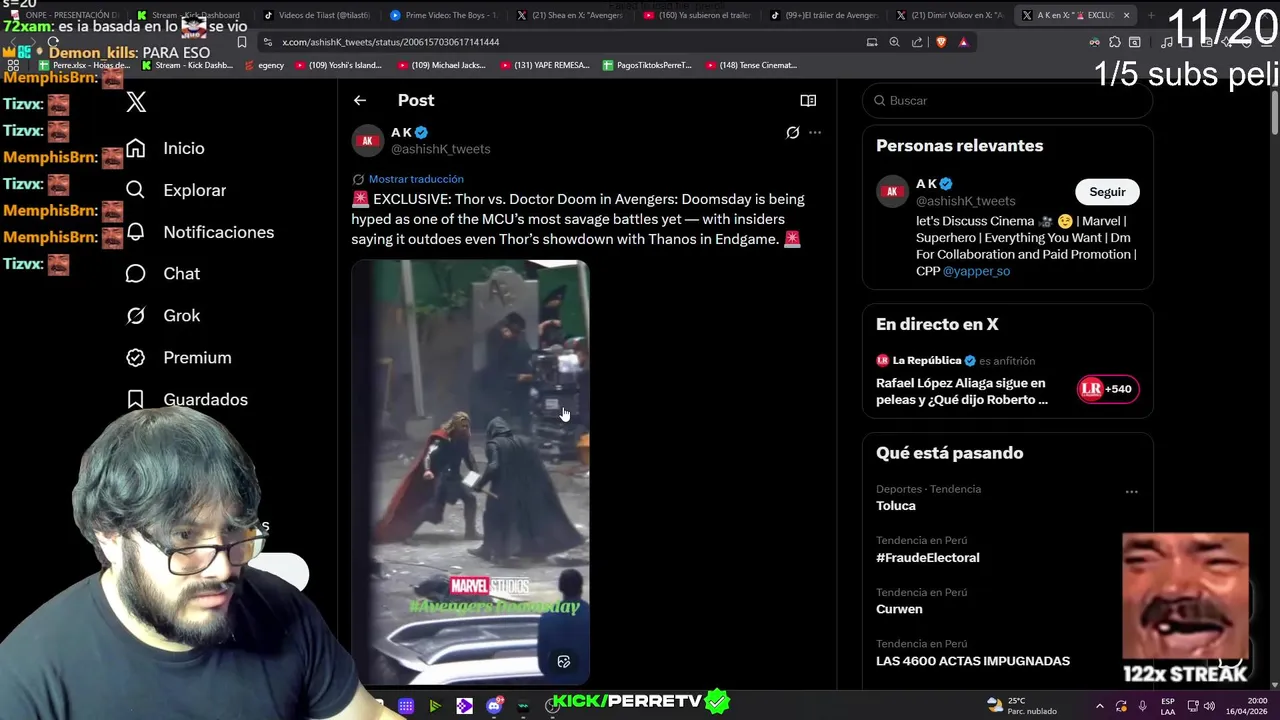Open the Curwen trend
Viewport: 1280px width, 720px height.
(899, 609)
